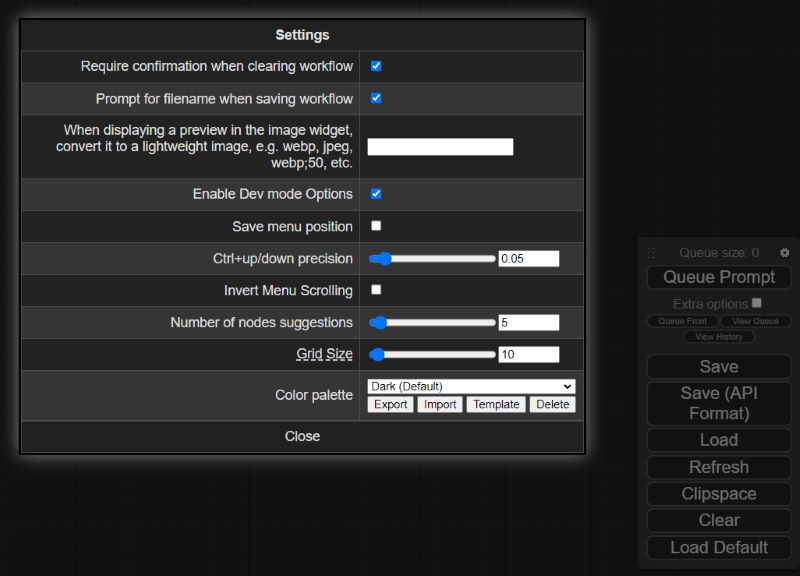This screenshot has width=800, height=576.
Task: Click the preview image format input field
Action: (x=440, y=145)
